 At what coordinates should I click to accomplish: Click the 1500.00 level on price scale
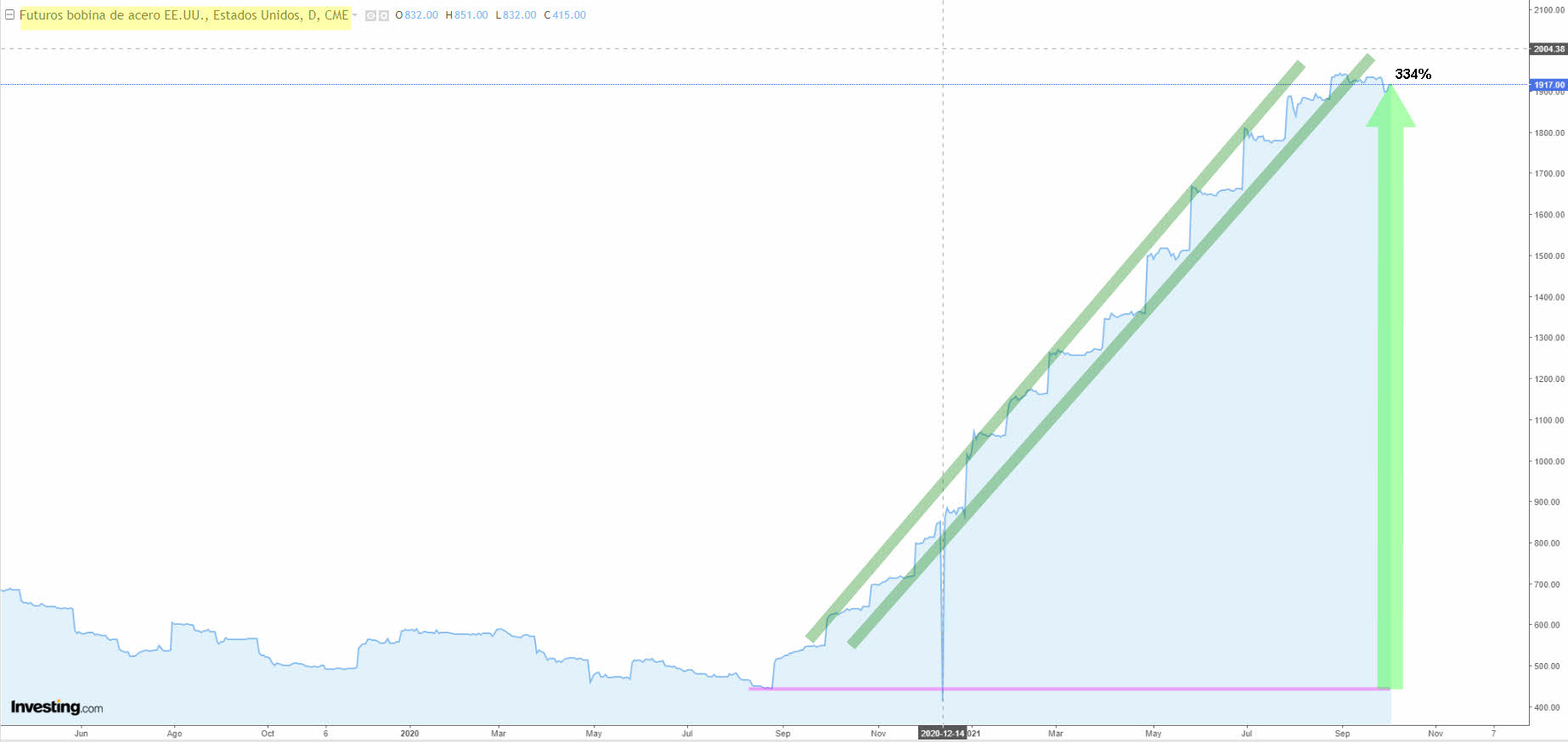pos(1548,256)
